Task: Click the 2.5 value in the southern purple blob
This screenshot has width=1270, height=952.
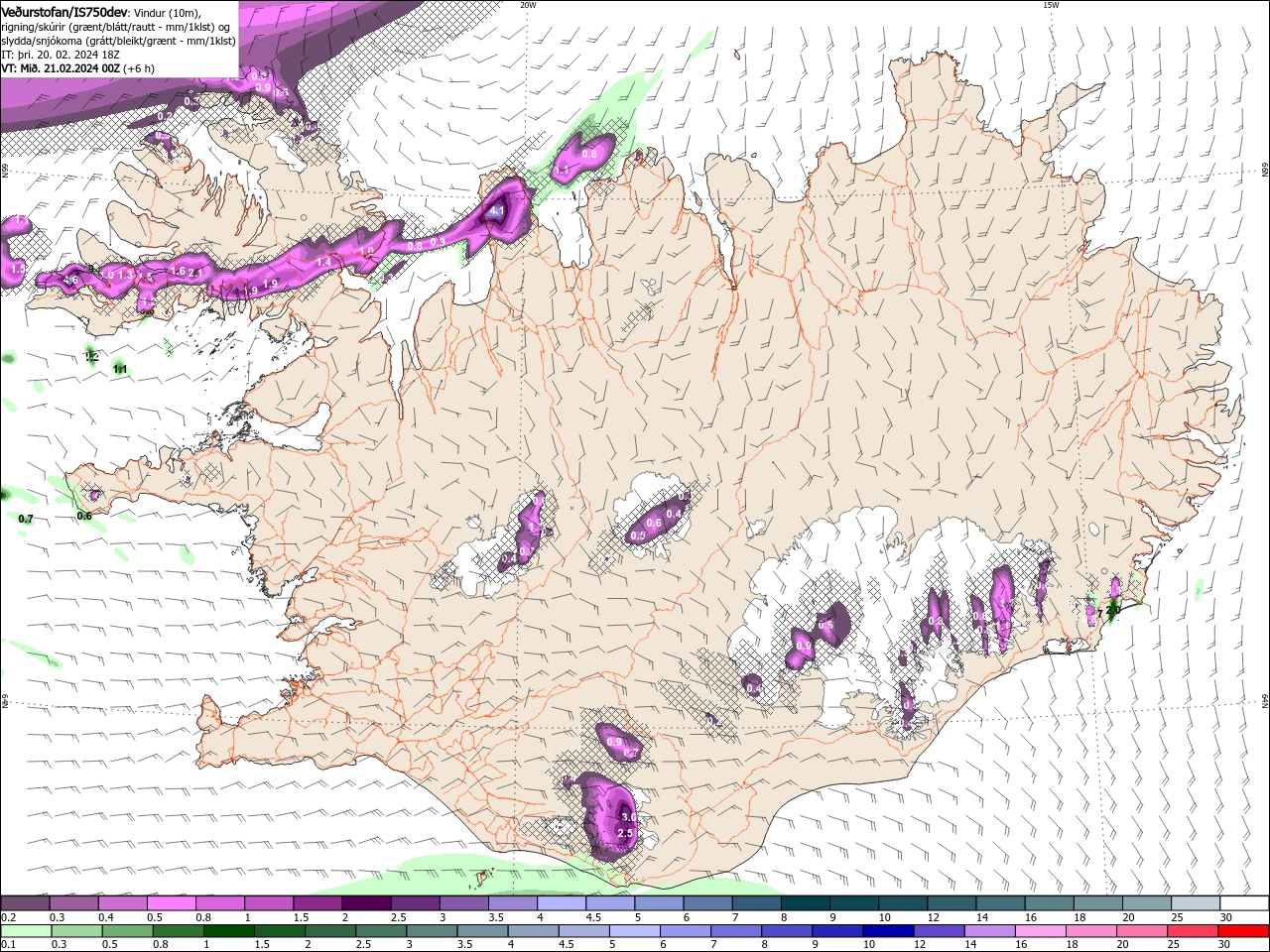Action: pos(625,834)
